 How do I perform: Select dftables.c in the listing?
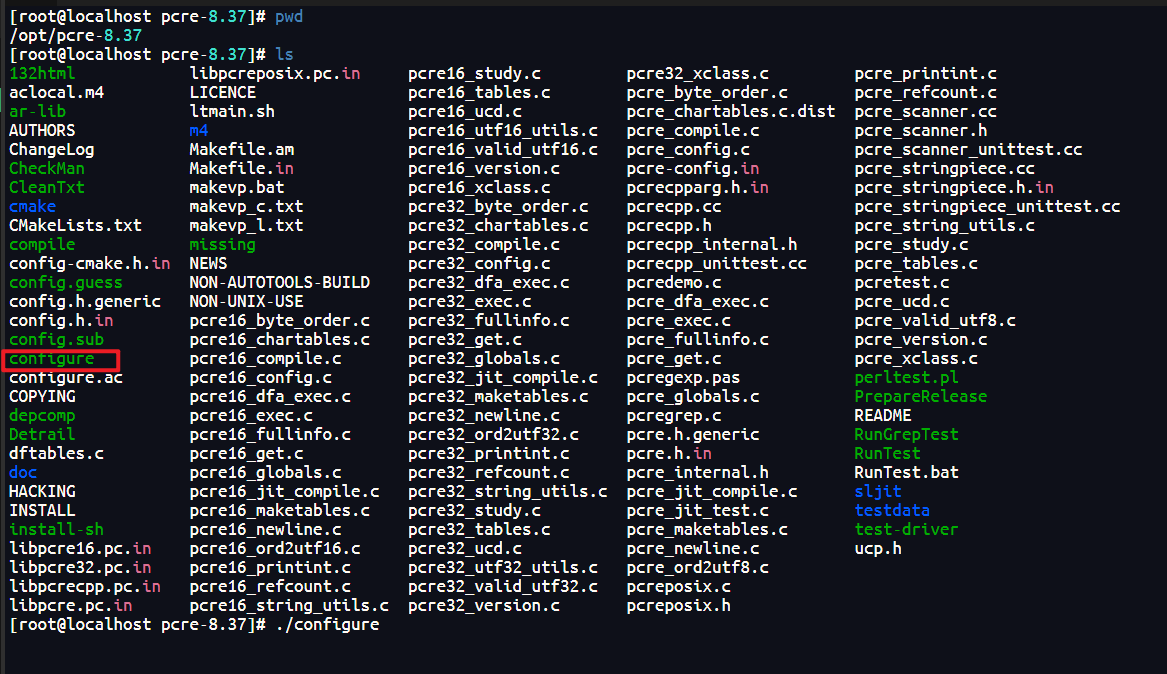(x=57, y=454)
